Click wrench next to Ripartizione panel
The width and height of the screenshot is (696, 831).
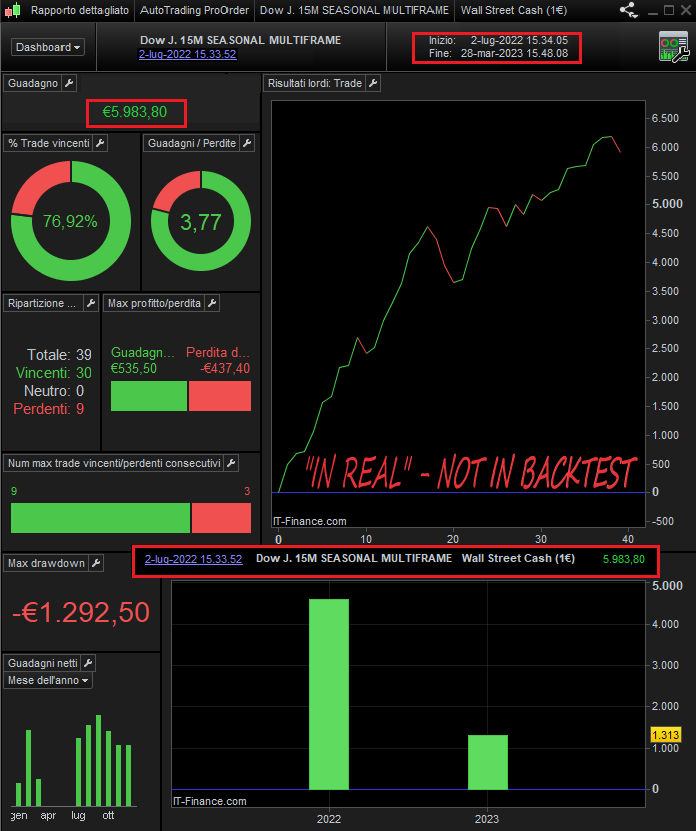(91, 303)
